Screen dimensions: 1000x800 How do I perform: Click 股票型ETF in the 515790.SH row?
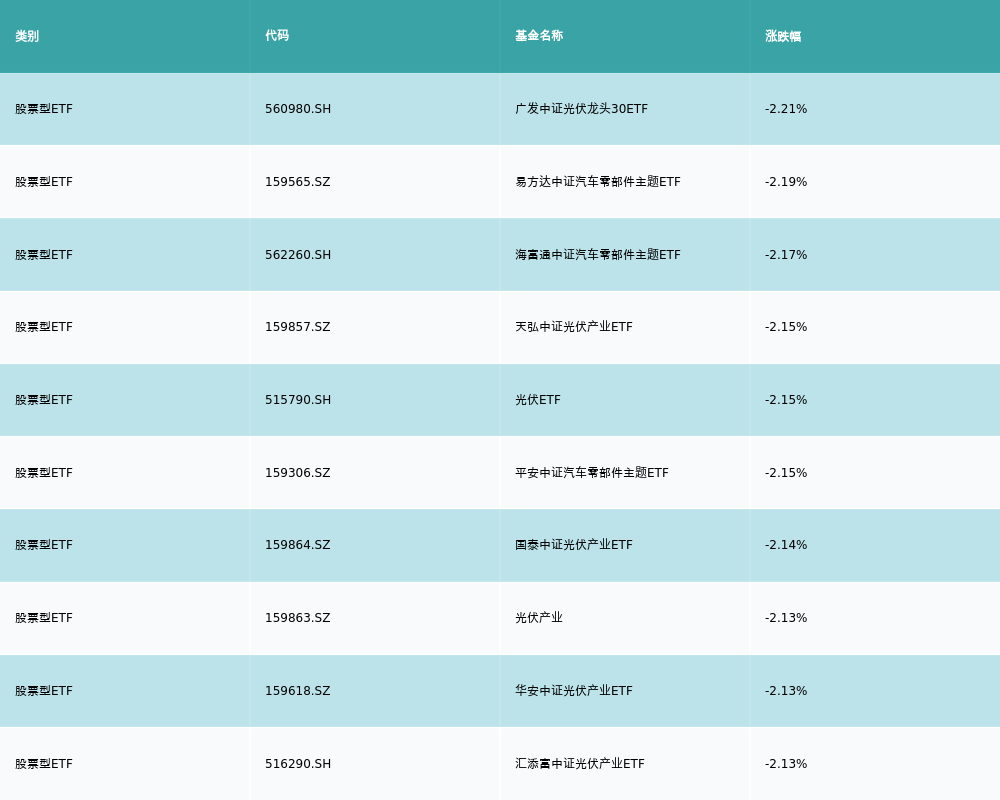click(x=44, y=400)
